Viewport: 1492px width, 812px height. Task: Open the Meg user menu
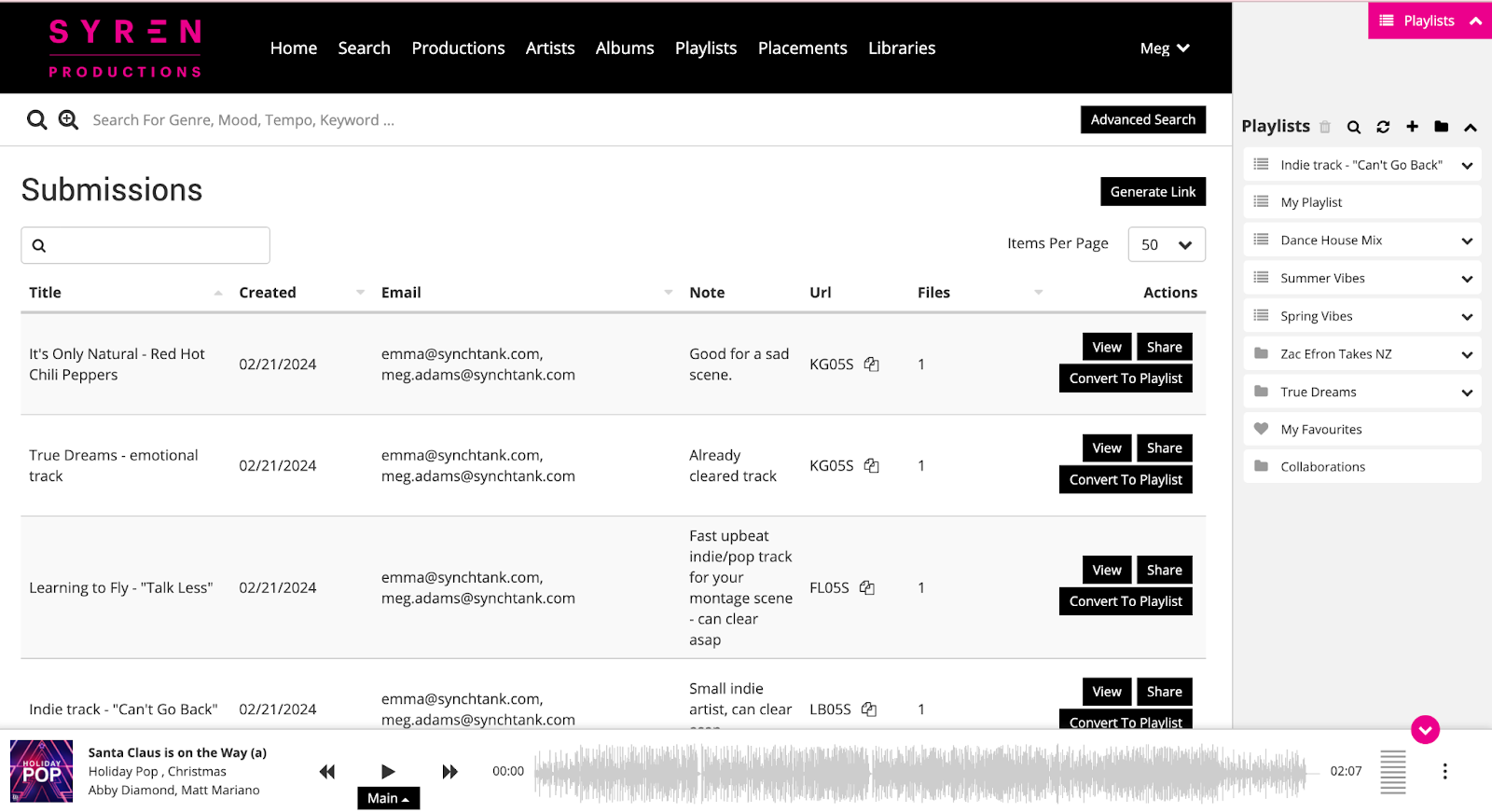pos(1164,48)
